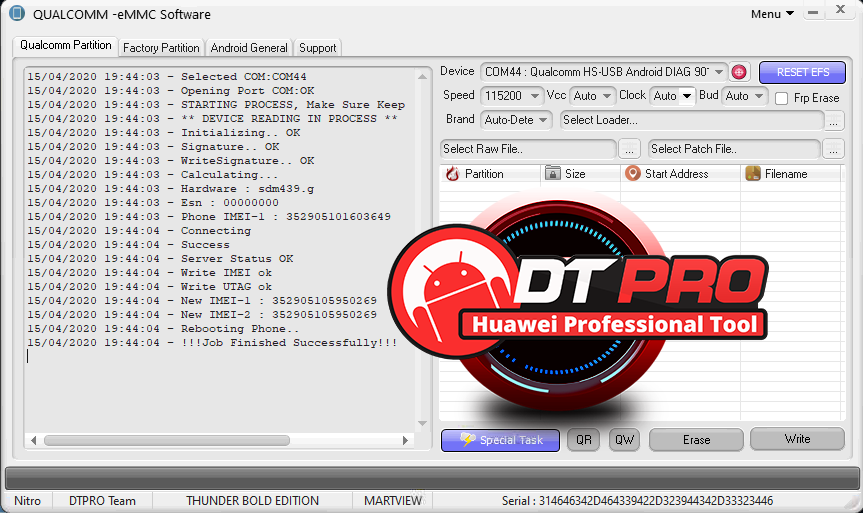Screen dimensions: 863x513
Task: Open the Menu dropdown in title bar
Action: 772,14
